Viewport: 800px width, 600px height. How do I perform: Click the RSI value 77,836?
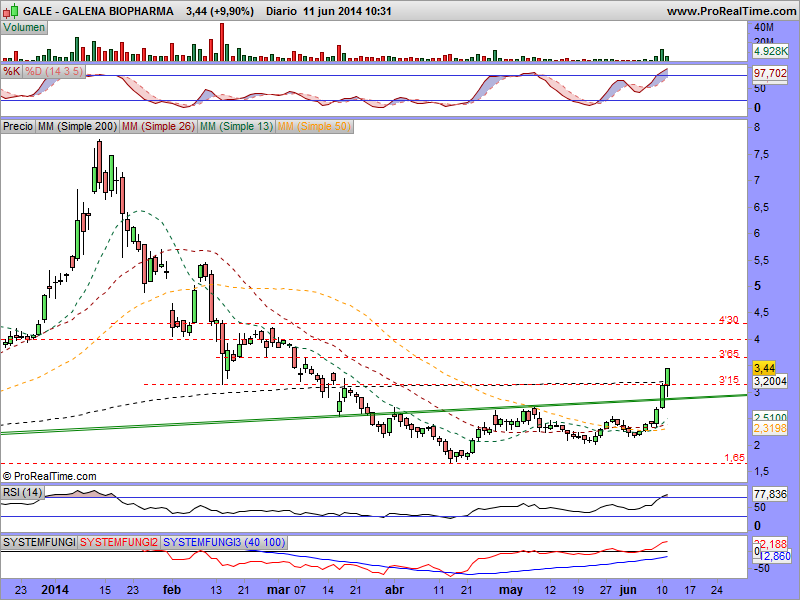click(770, 494)
